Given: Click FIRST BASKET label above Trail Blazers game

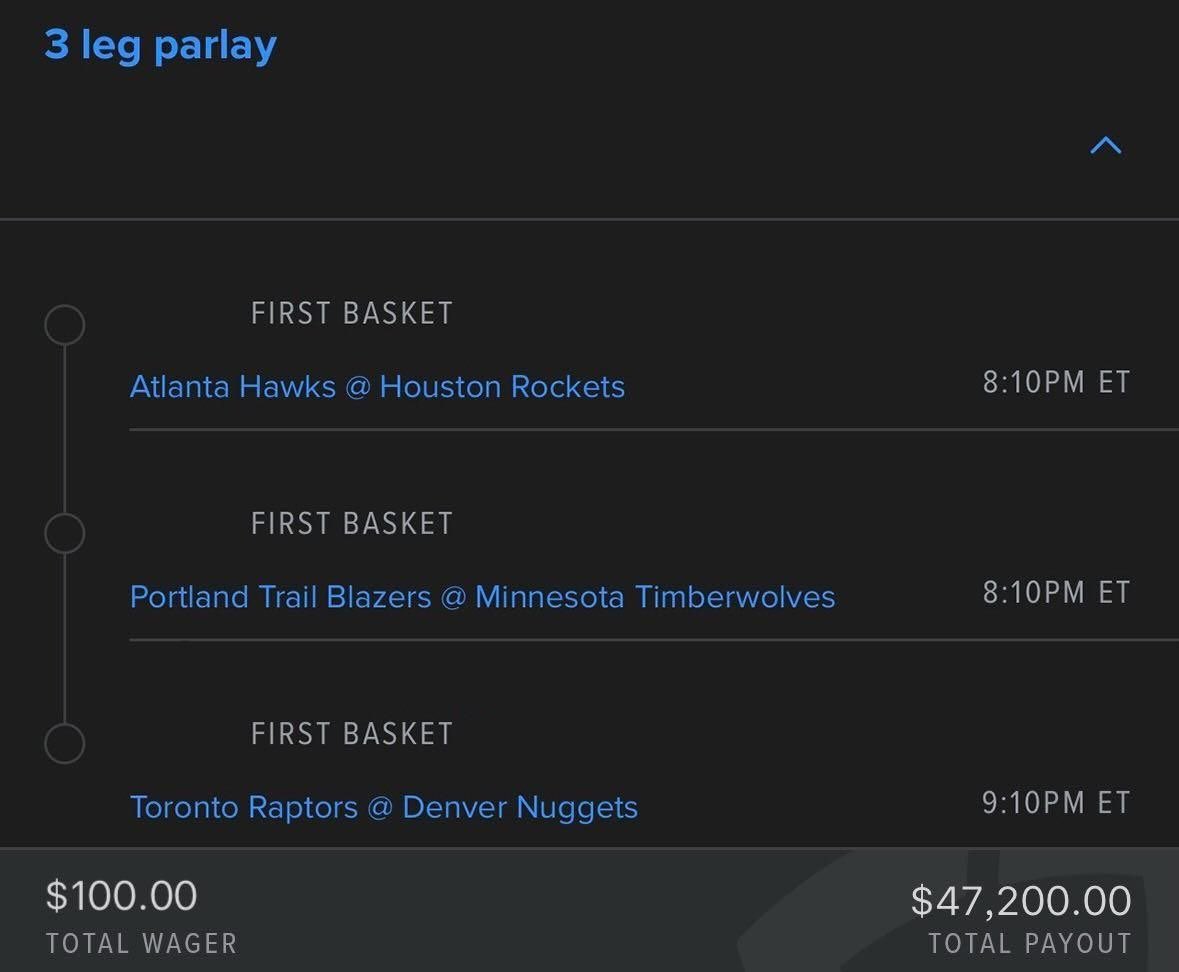Looking at the screenshot, I should pyautogui.click(x=352, y=524).
